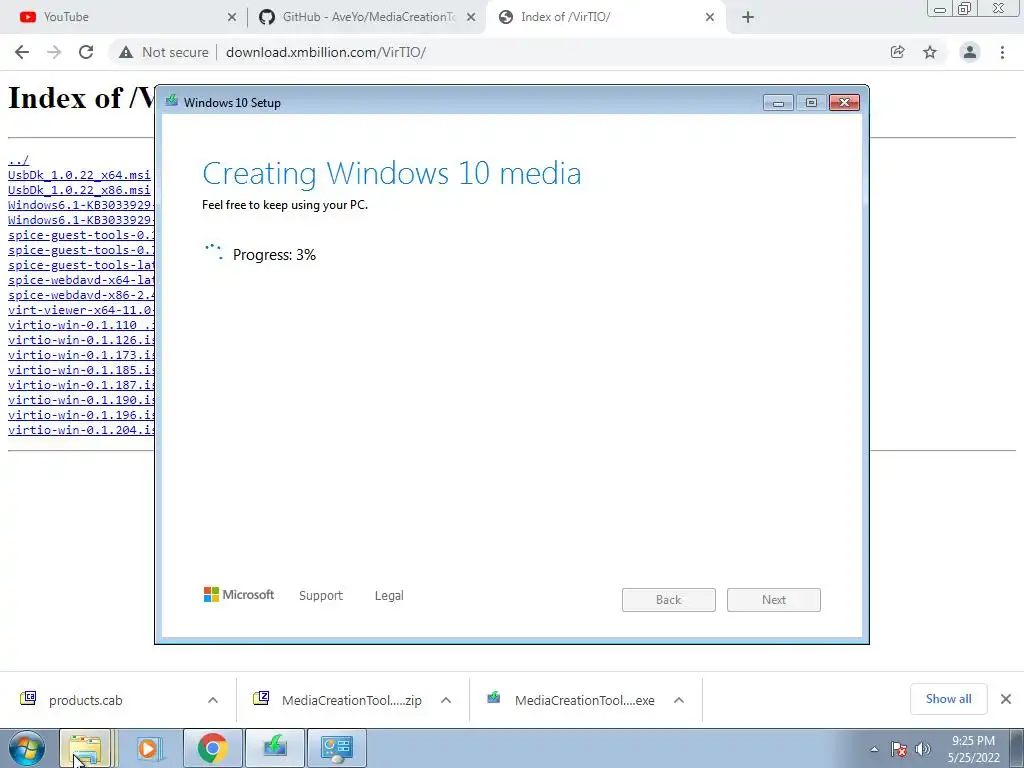
Task: Click the volume speaker tray icon
Action: tap(923, 749)
